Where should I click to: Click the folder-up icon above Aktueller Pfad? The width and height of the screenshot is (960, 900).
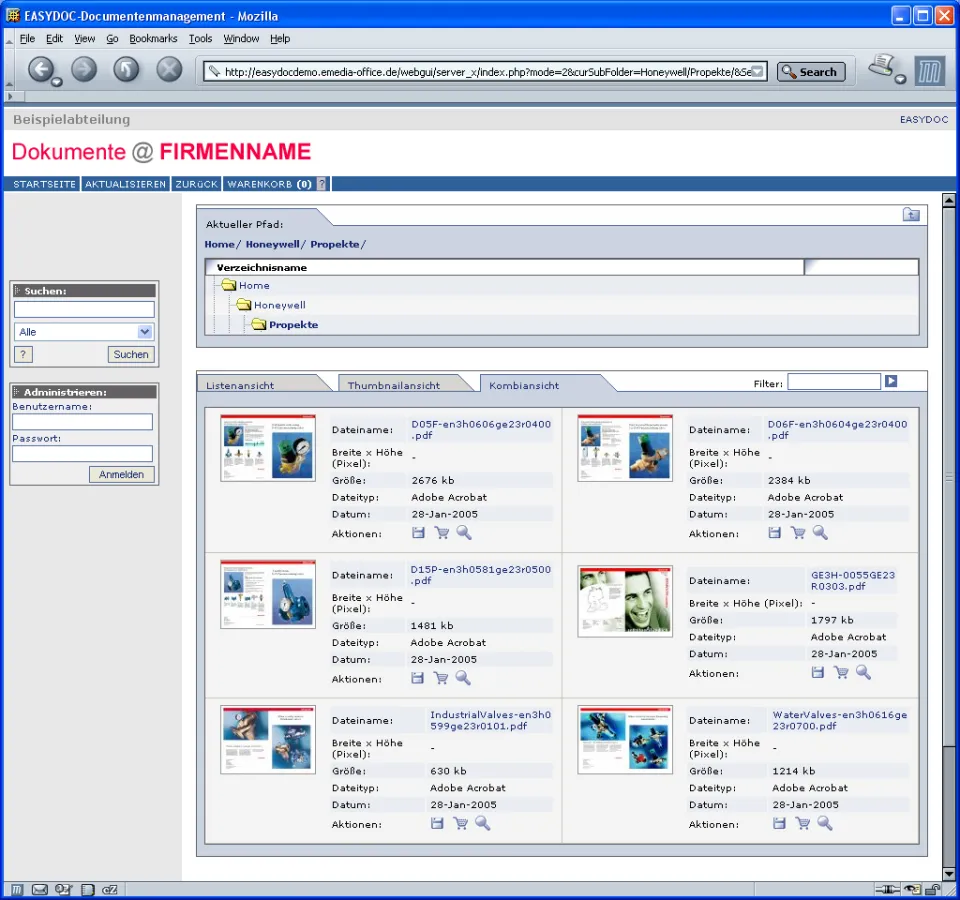[x=910, y=214]
